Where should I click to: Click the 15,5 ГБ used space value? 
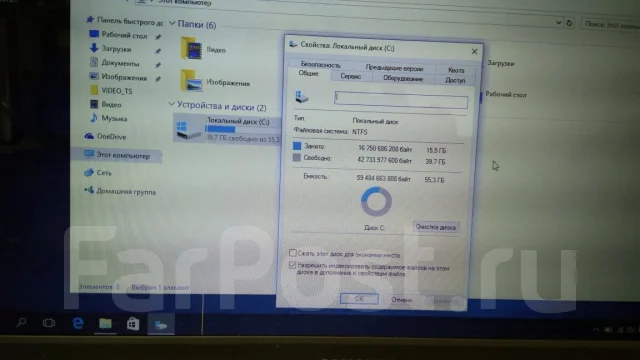pyautogui.click(x=436, y=150)
